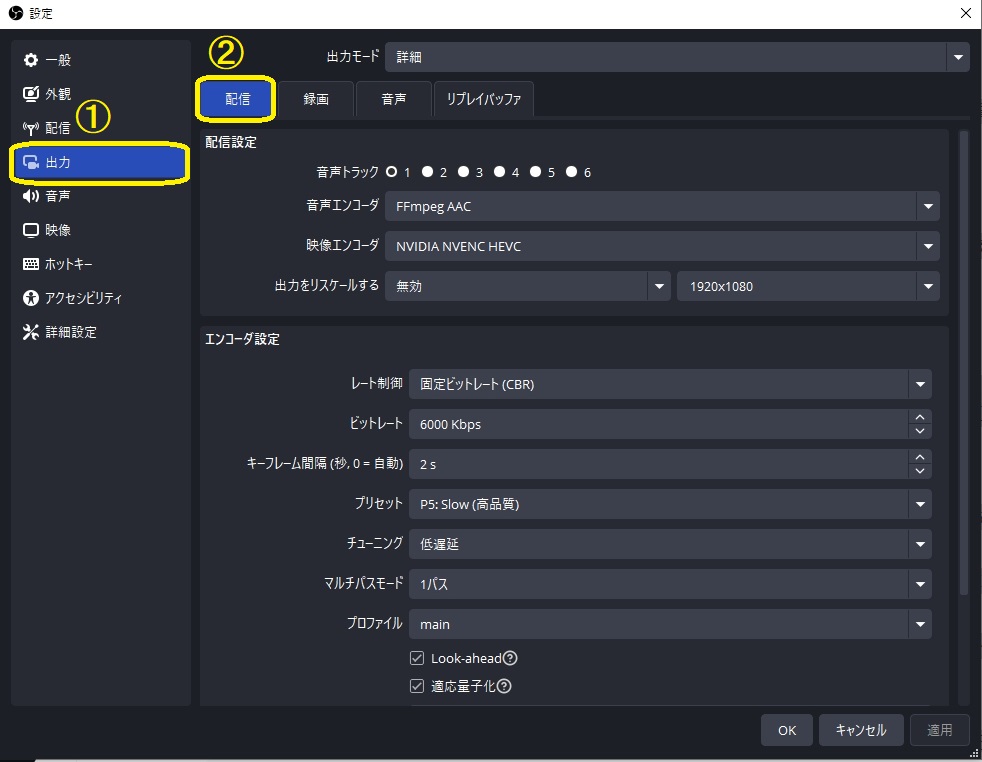Disable the Look-ahead checkbox
The height and width of the screenshot is (762, 982).
point(417,658)
